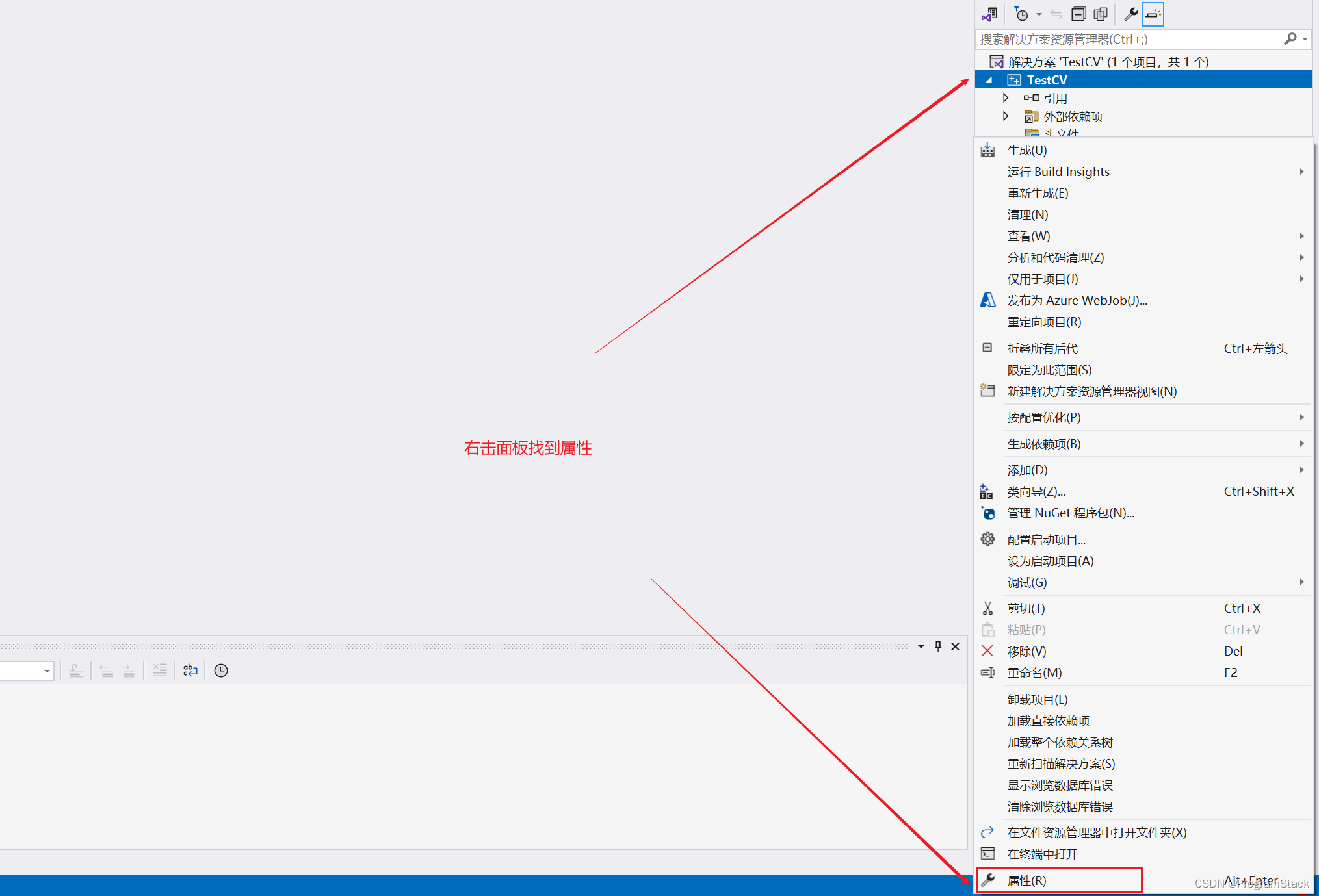Click the clear all output icon
1319x896 pixels.
[x=159, y=671]
